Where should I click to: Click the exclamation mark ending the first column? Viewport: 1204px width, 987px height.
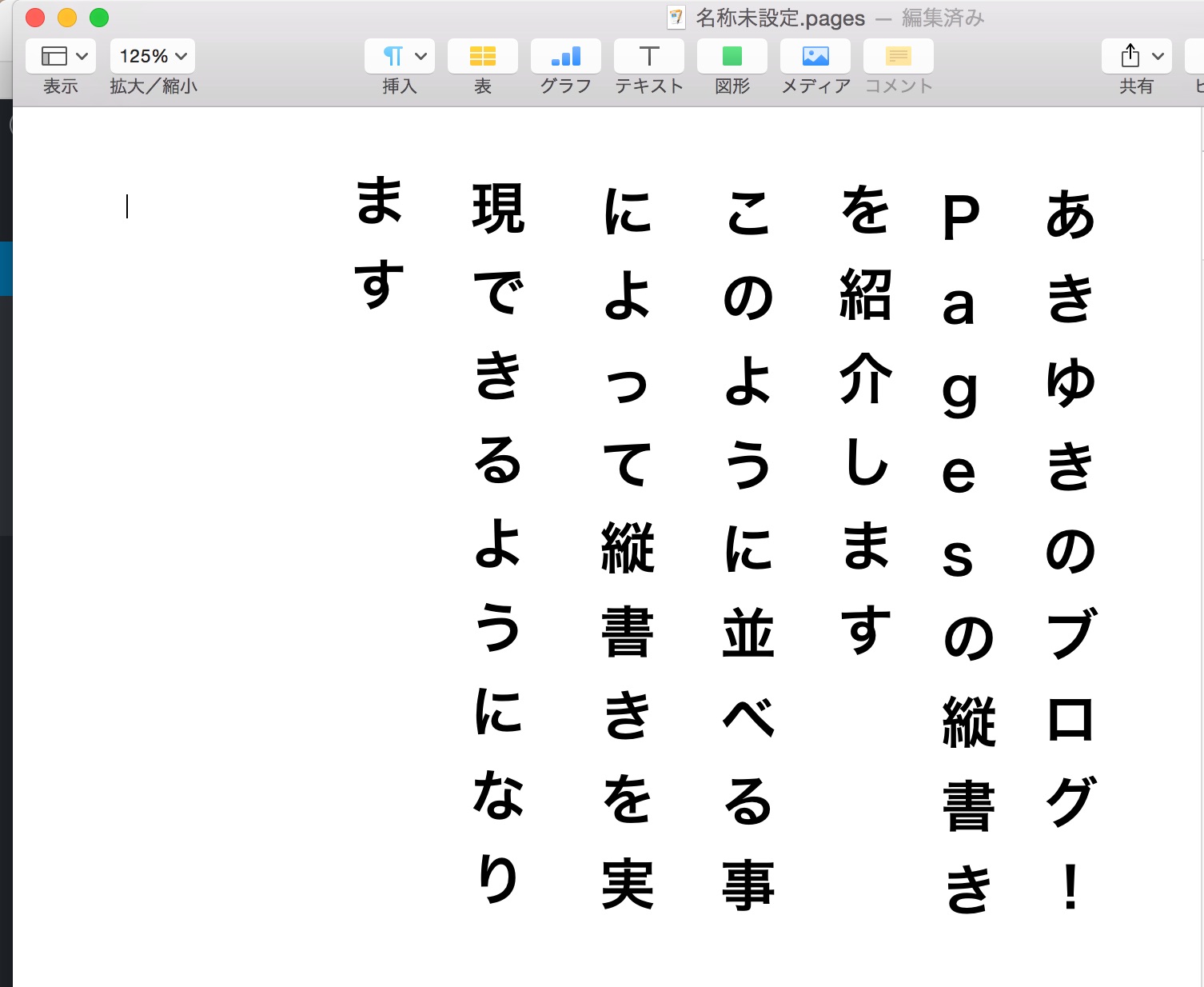[1070, 887]
